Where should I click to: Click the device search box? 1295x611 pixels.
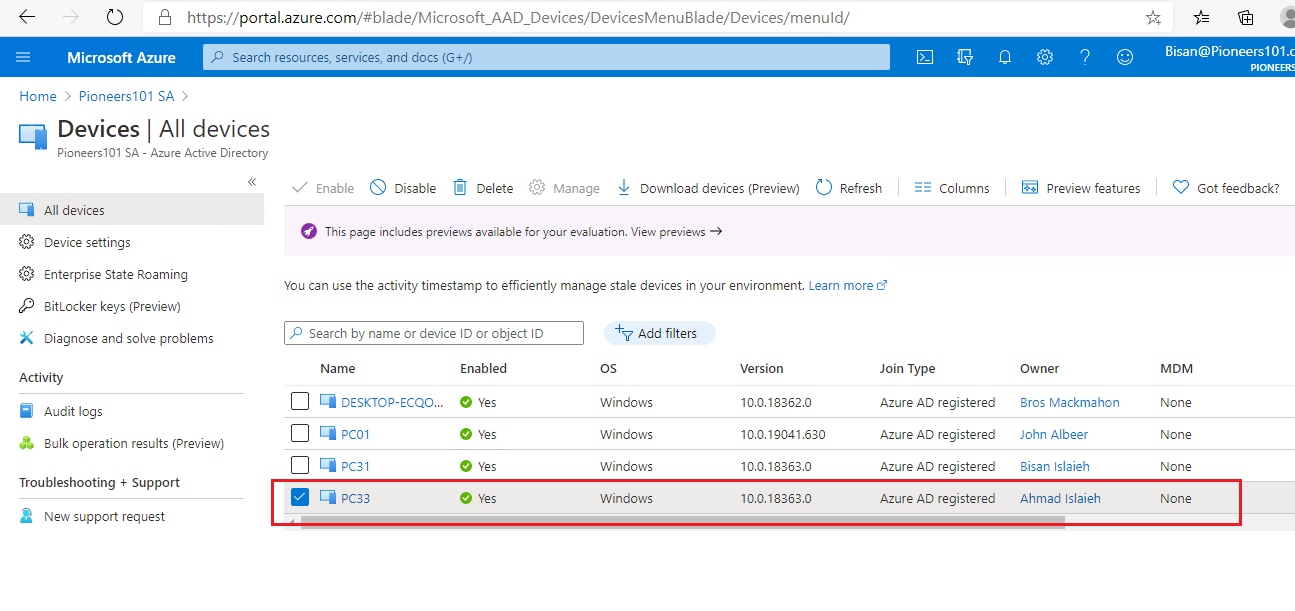(x=434, y=333)
